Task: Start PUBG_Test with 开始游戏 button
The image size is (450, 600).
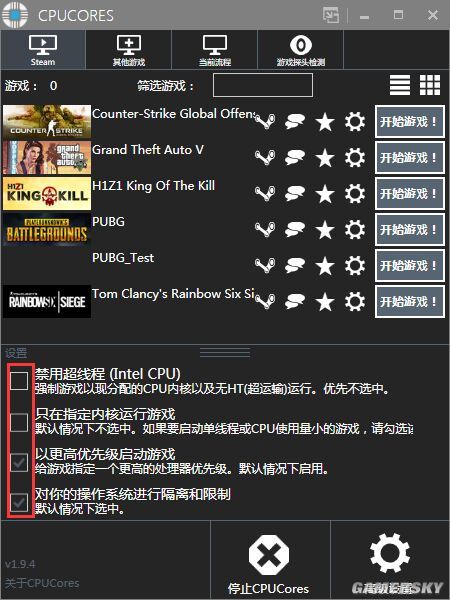Action: [409, 266]
